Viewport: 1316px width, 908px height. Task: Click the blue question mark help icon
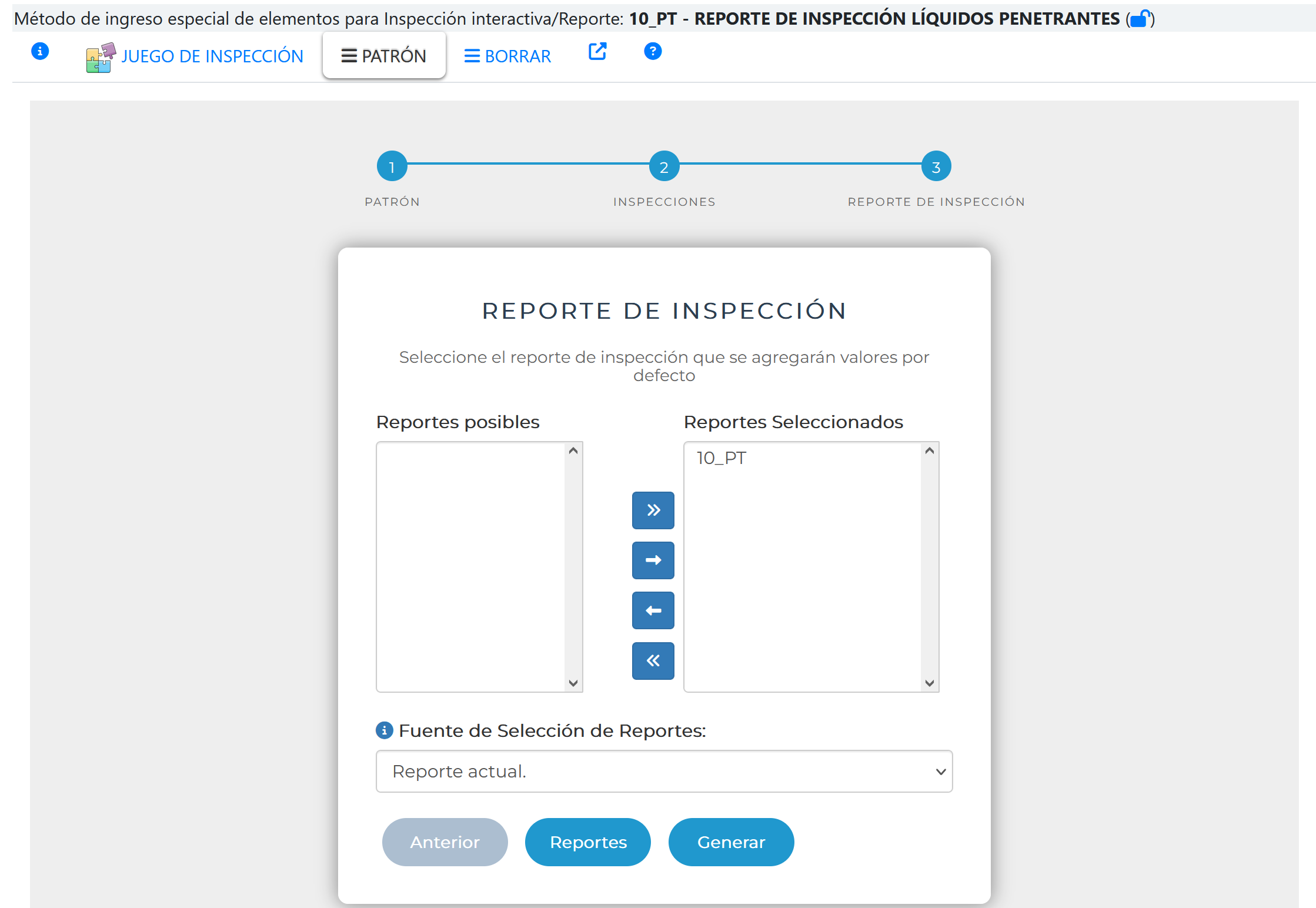point(652,52)
